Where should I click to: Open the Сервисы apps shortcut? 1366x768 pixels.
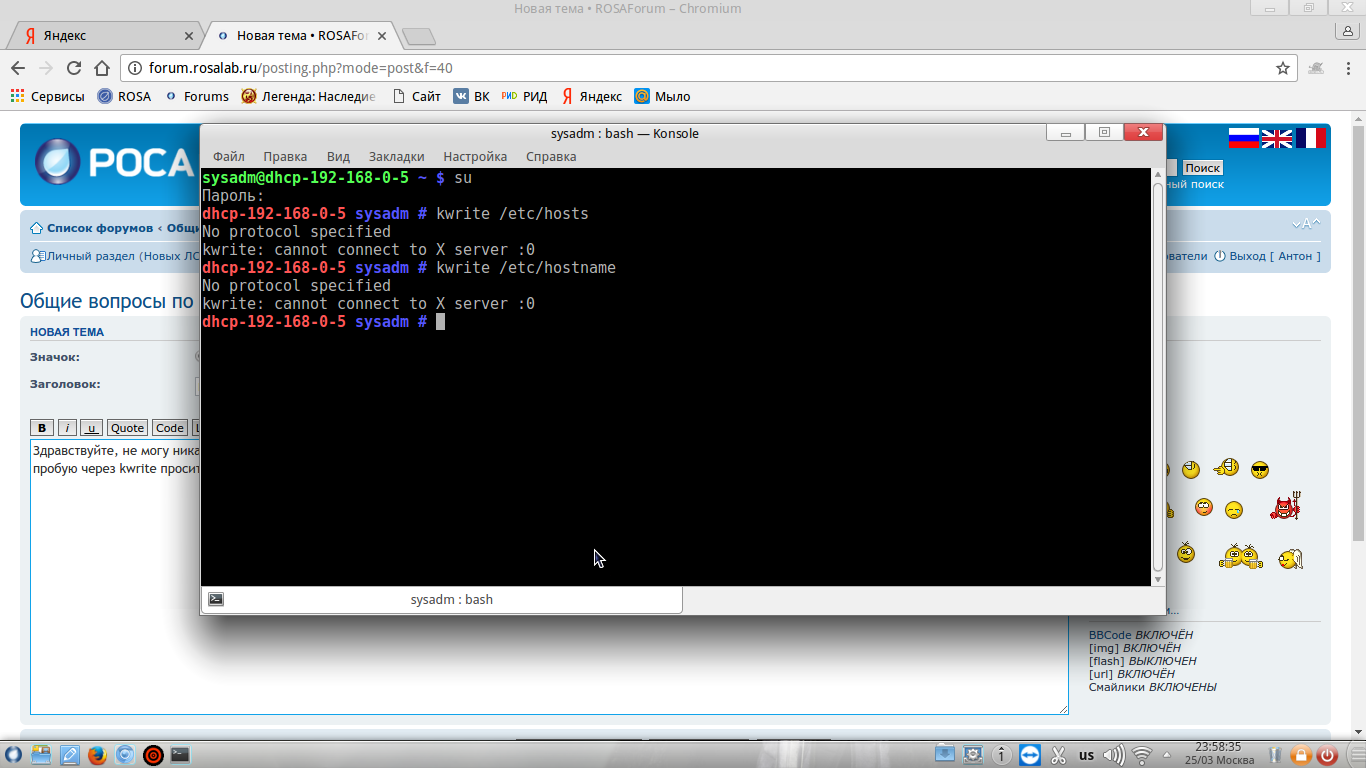[x=47, y=97]
